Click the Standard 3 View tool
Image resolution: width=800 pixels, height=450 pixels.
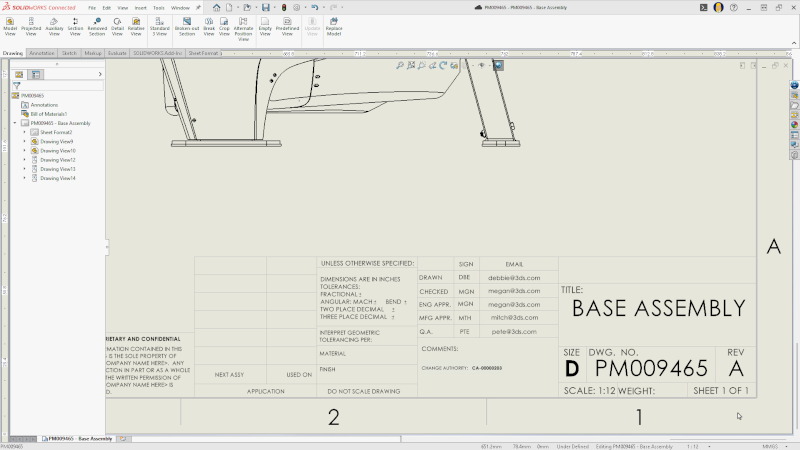click(160, 24)
